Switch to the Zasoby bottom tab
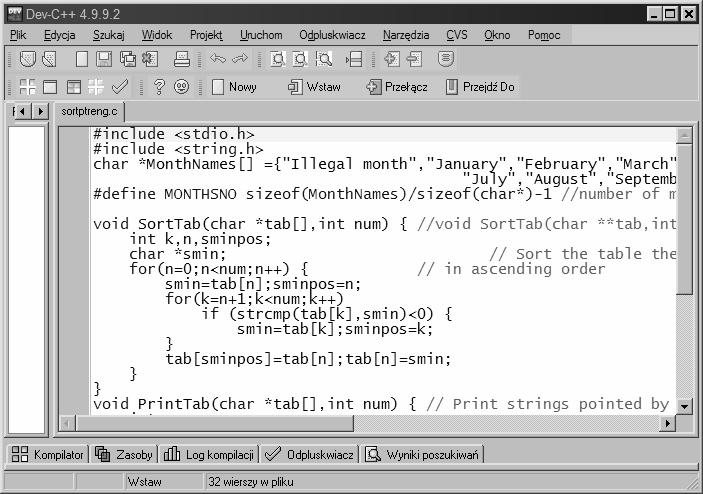 point(124,455)
